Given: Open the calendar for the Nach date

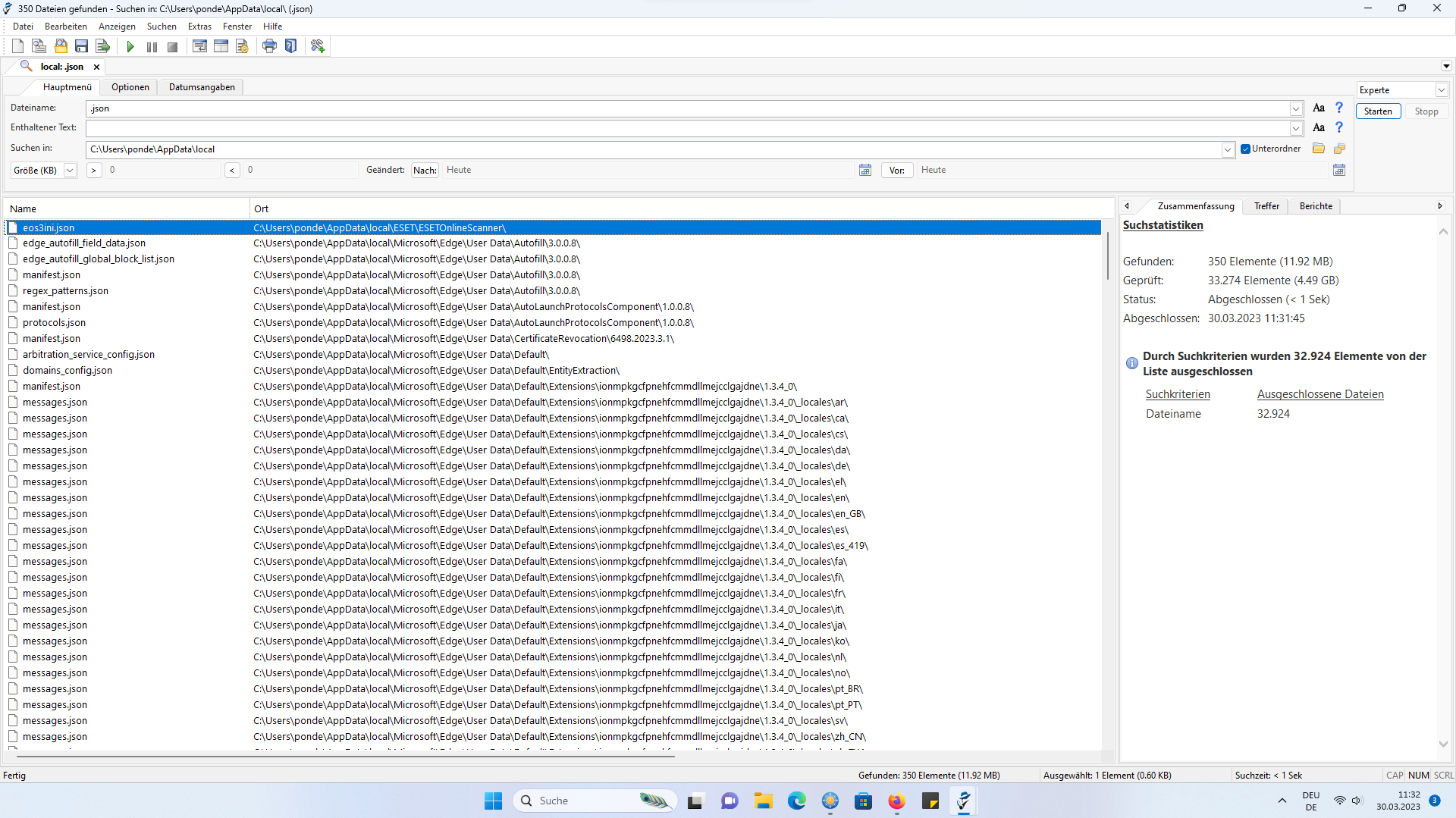Looking at the screenshot, I should tap(865, 170).
